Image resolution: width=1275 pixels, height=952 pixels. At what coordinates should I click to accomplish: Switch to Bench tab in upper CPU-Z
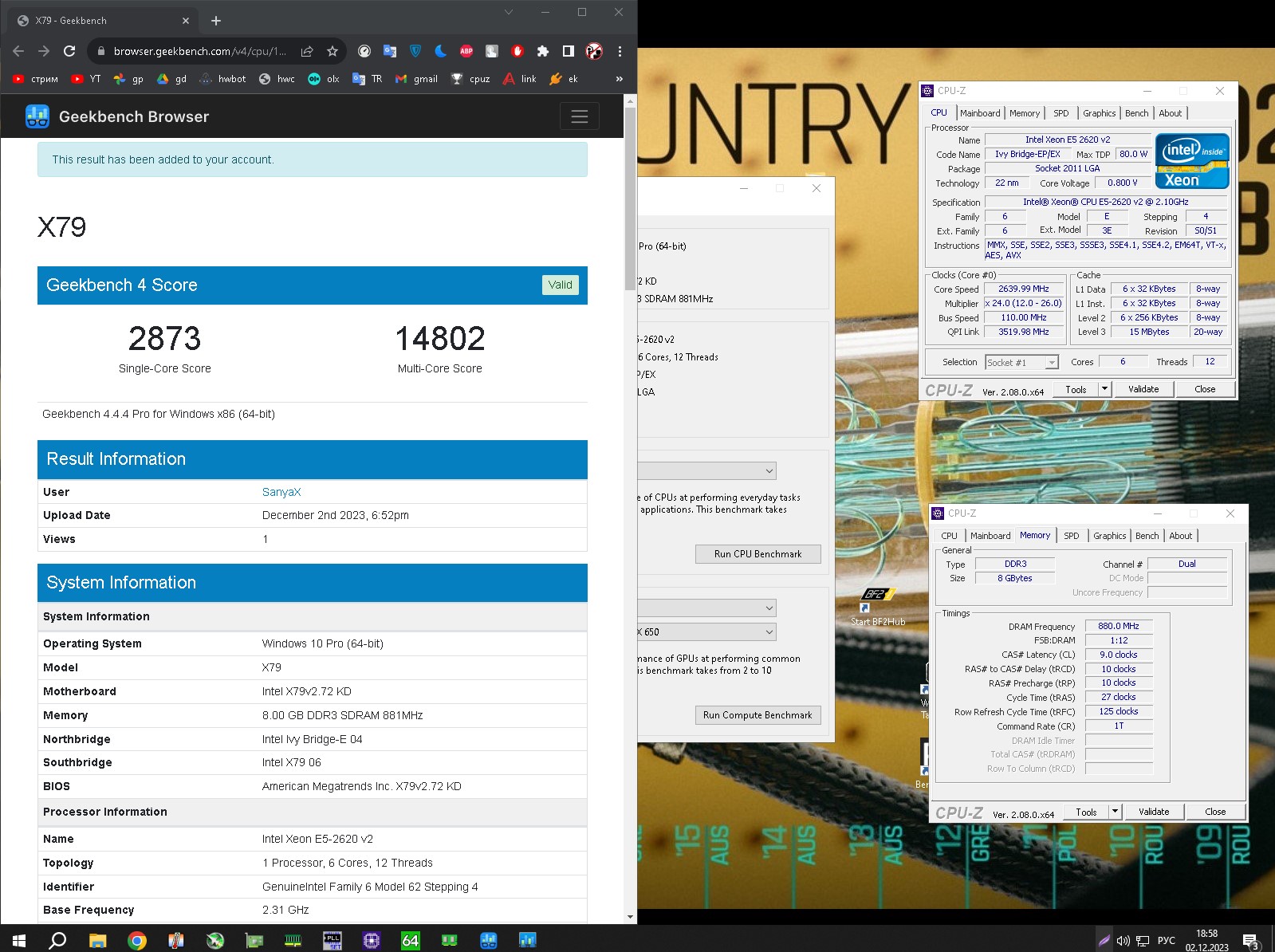coord(1137,113)
